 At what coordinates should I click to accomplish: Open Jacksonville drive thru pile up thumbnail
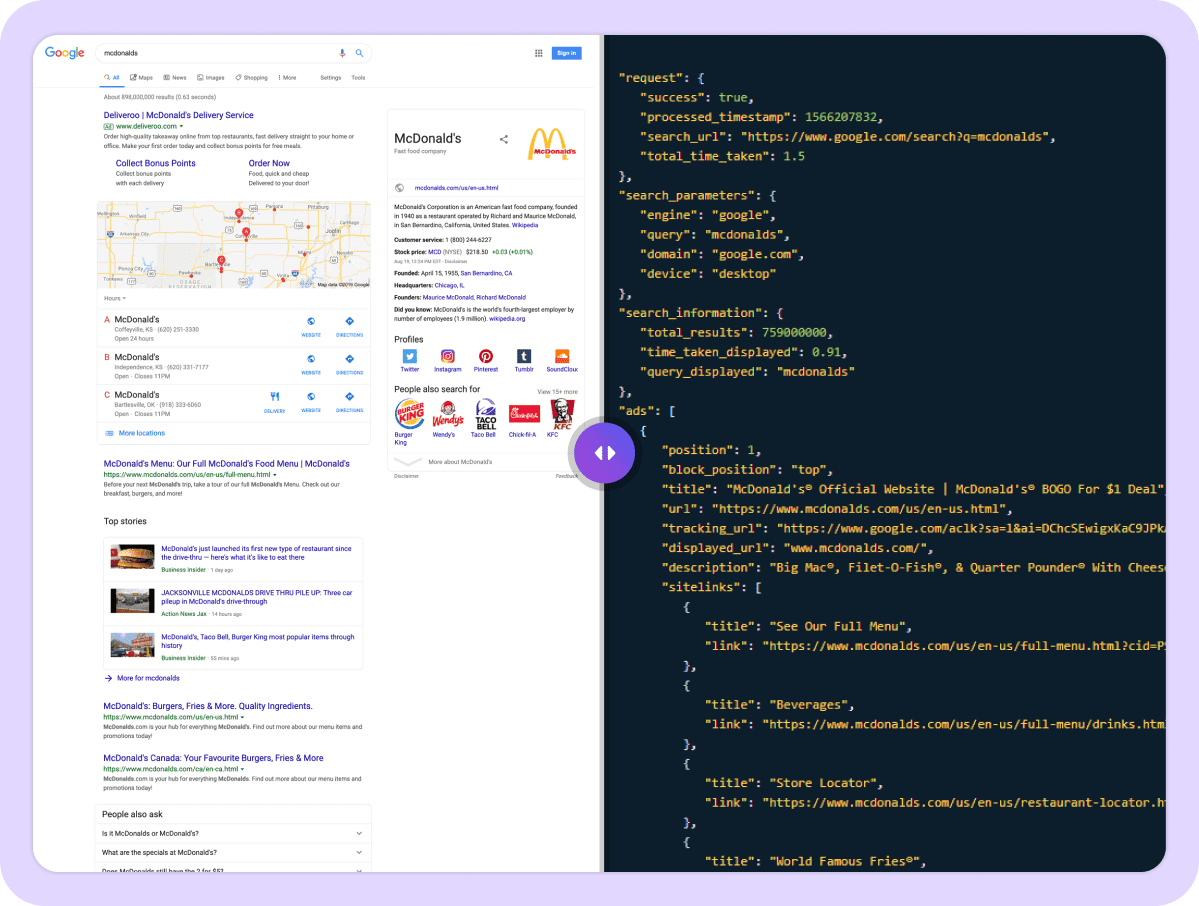coord(132,601)
